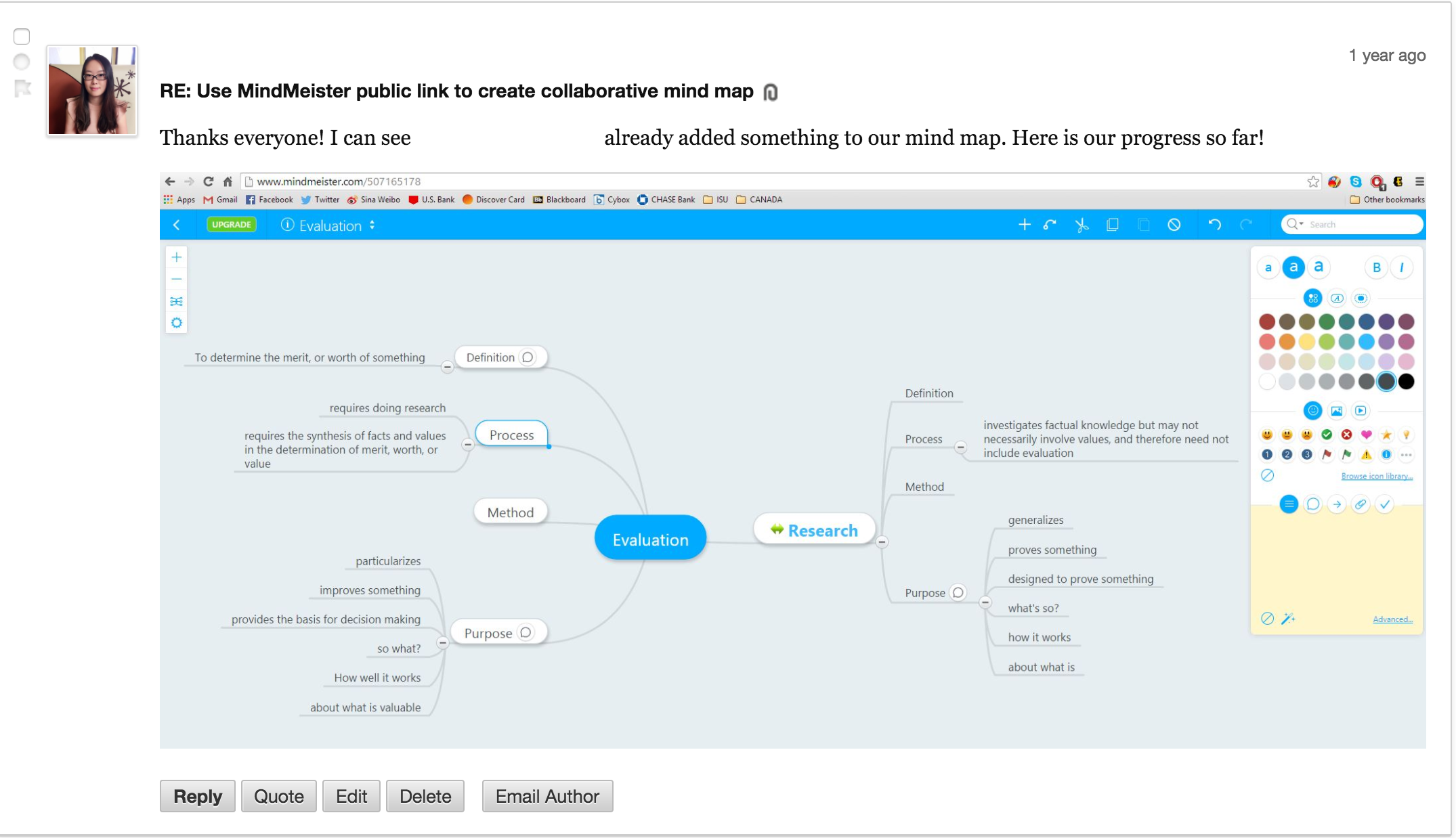This screenshot has height=838, width=1456.
Task: Collapse the left Purpose branch
Action: (442, 642)
